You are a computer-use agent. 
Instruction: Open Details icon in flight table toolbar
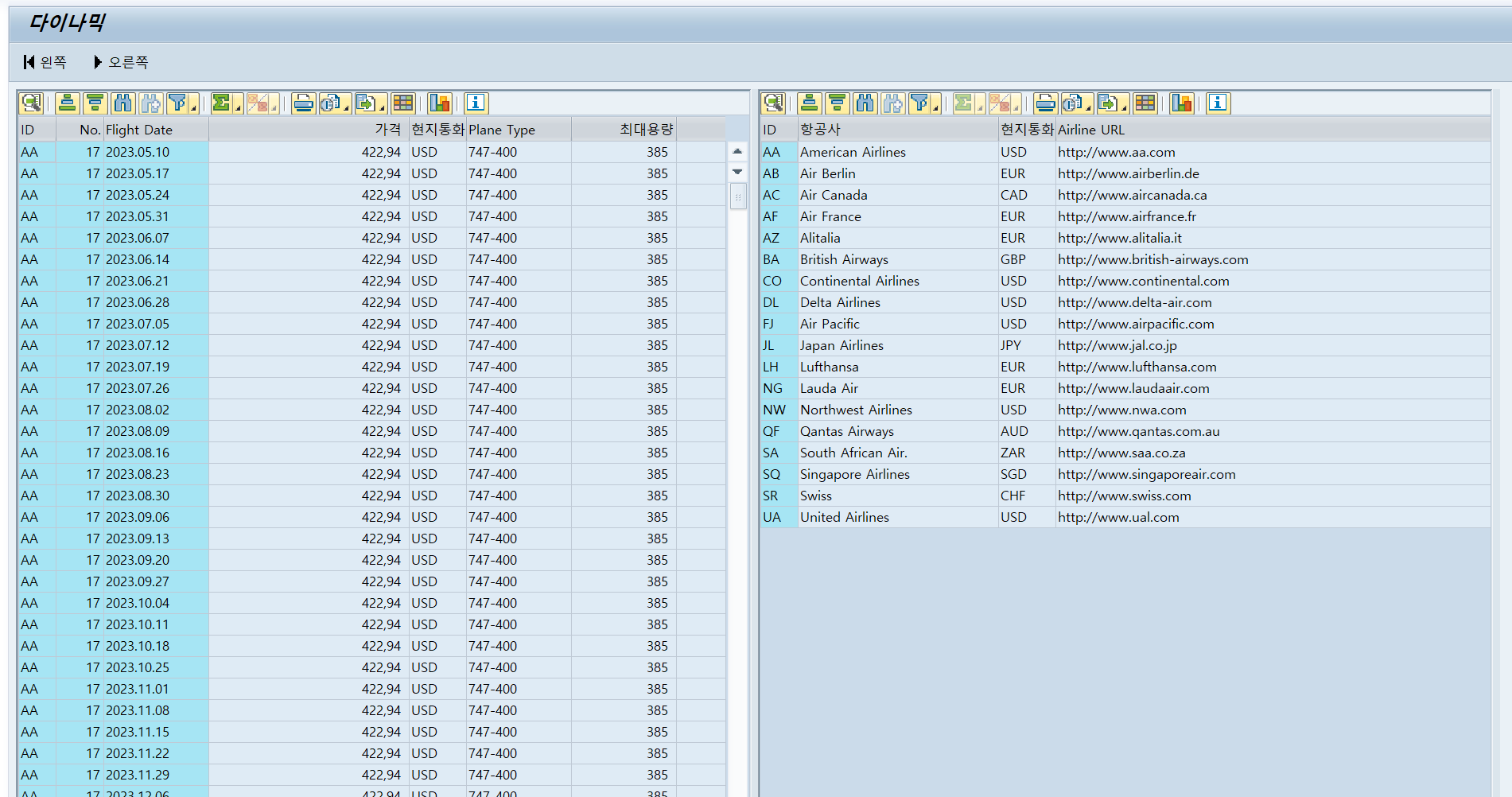[x=31, y=103]
